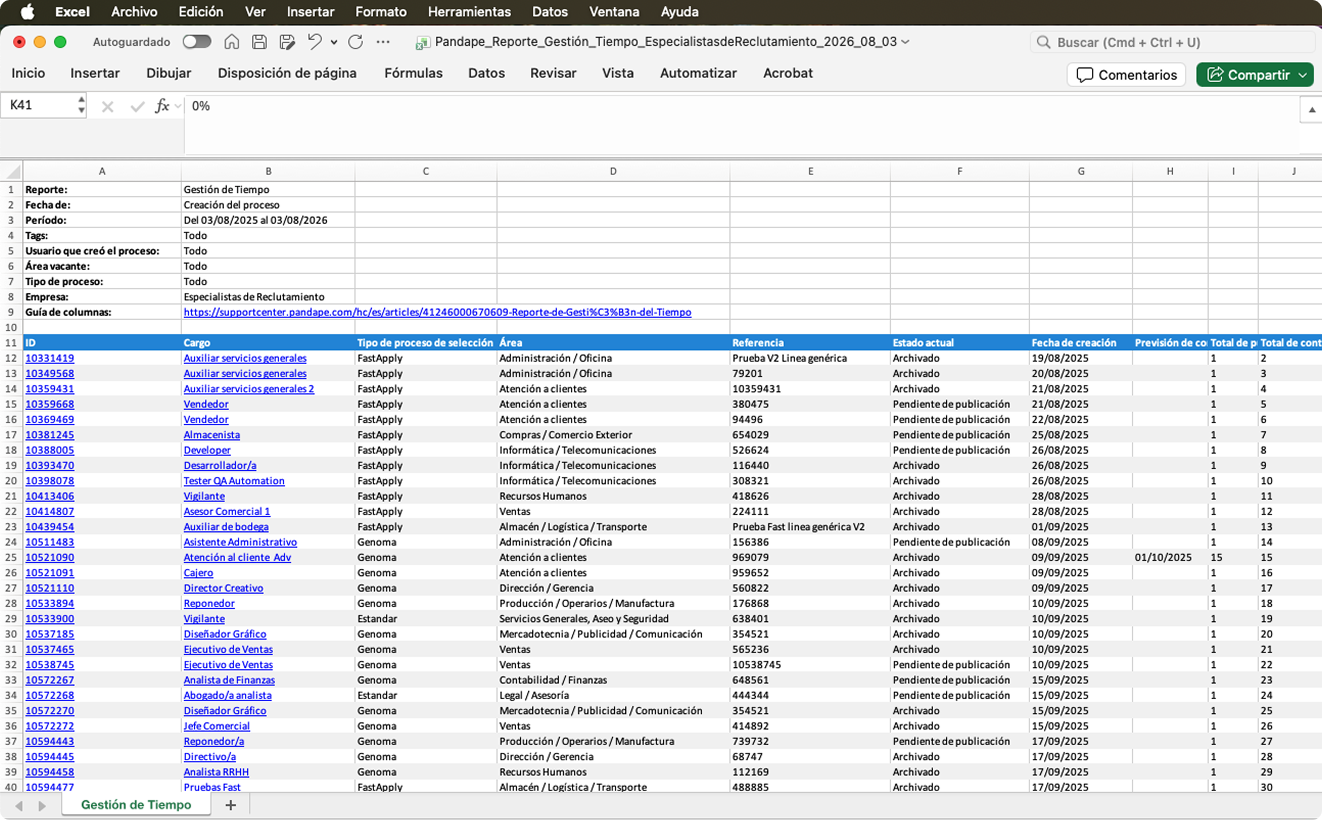The image size is (1322, 820).
Task: Select row 25 header
Action: [x=11, y=557]
